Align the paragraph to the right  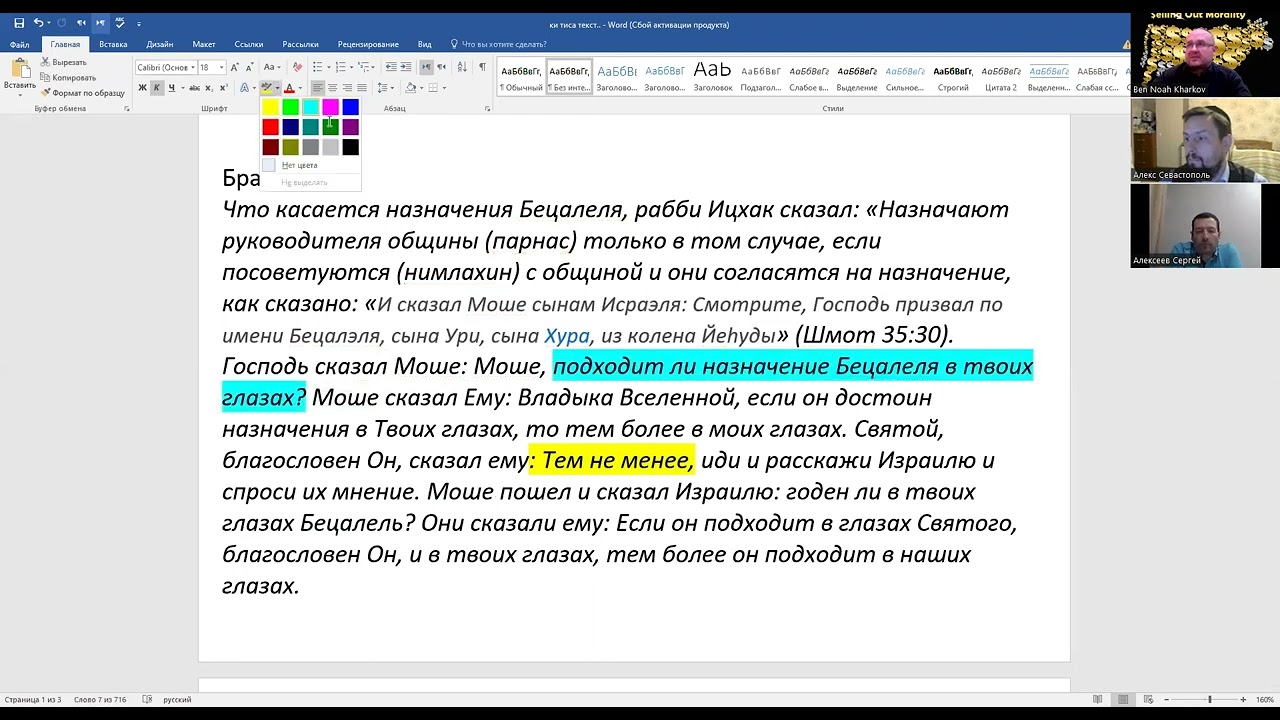tap(347, 88)
